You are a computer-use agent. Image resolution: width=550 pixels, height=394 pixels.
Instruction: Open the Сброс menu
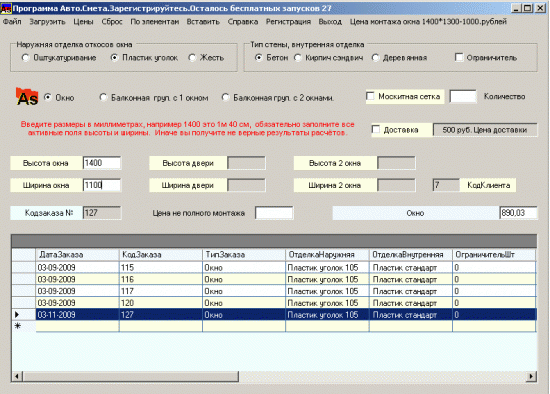pyautogui.click(x=112, y=22)
